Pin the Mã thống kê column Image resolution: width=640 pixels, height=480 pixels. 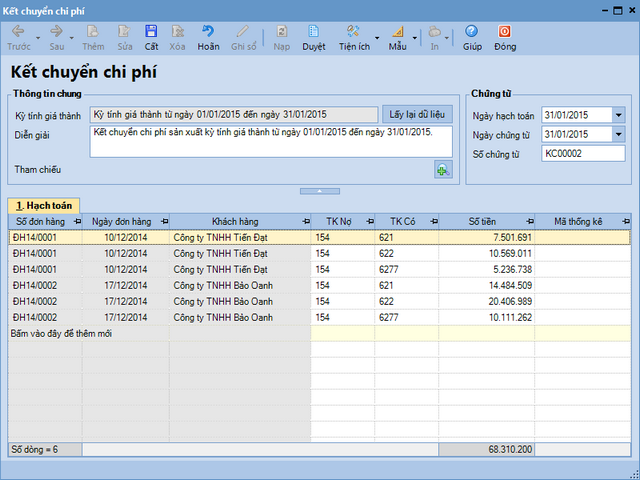626,221
